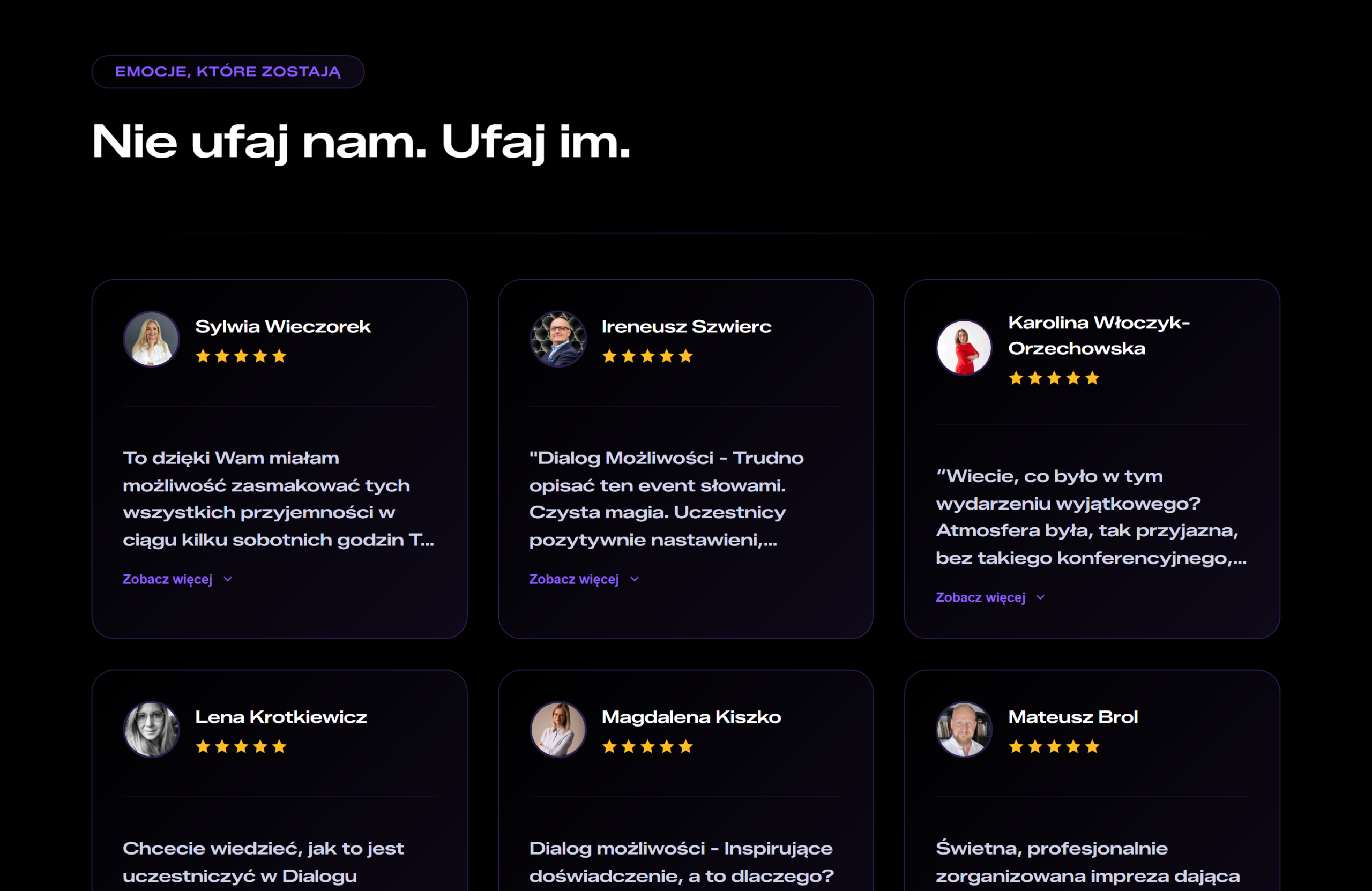Screen dimensions: 1372x891
Task: Click star rating under Karolina Włoczyk-Orzechowska
Action: 1054,378
